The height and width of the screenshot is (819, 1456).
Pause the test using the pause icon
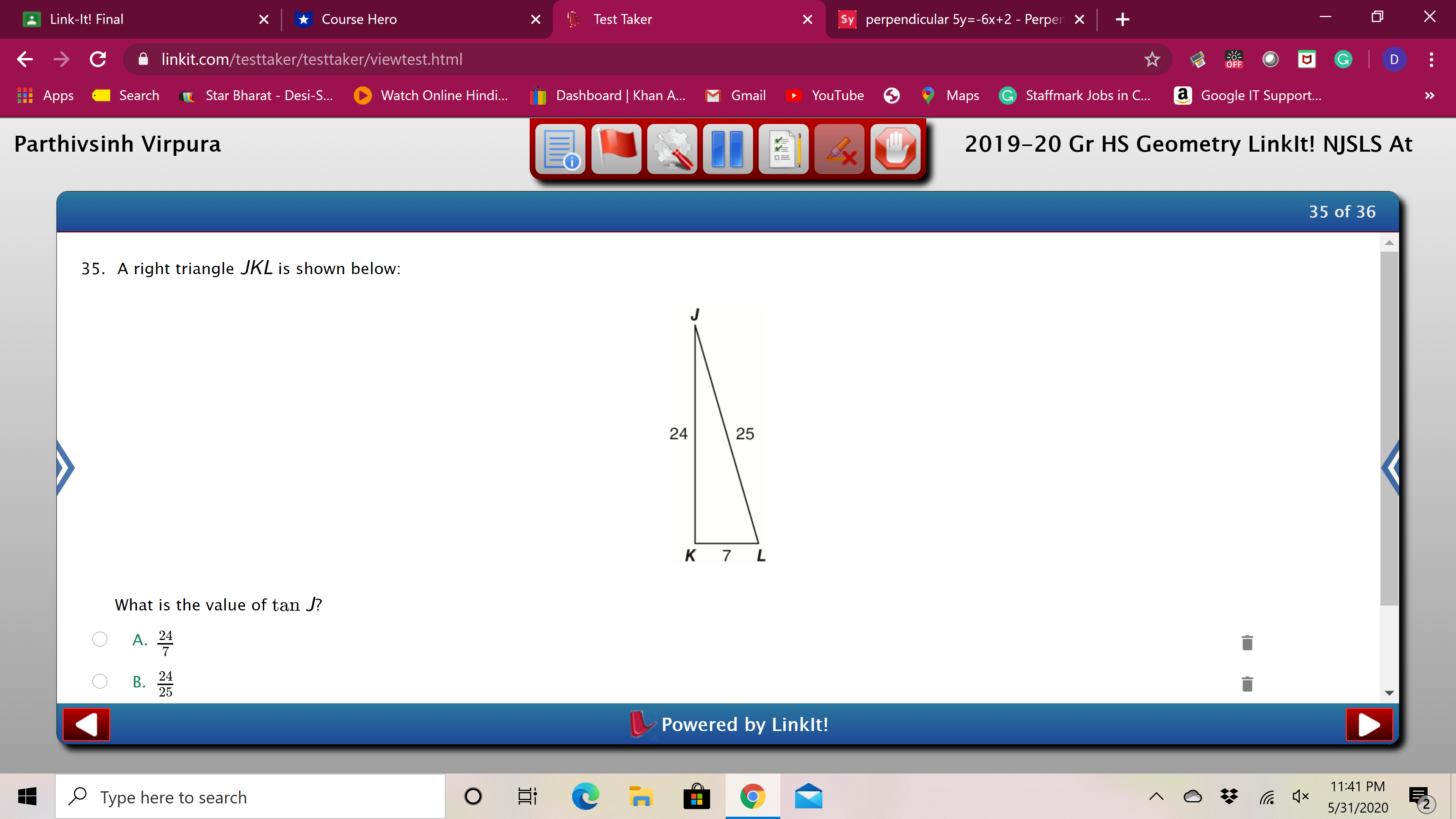tap(728, 149)
